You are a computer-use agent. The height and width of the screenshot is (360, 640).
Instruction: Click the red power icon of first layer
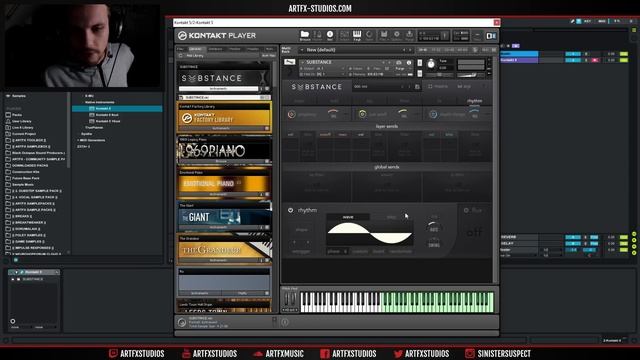coord(291,115)
